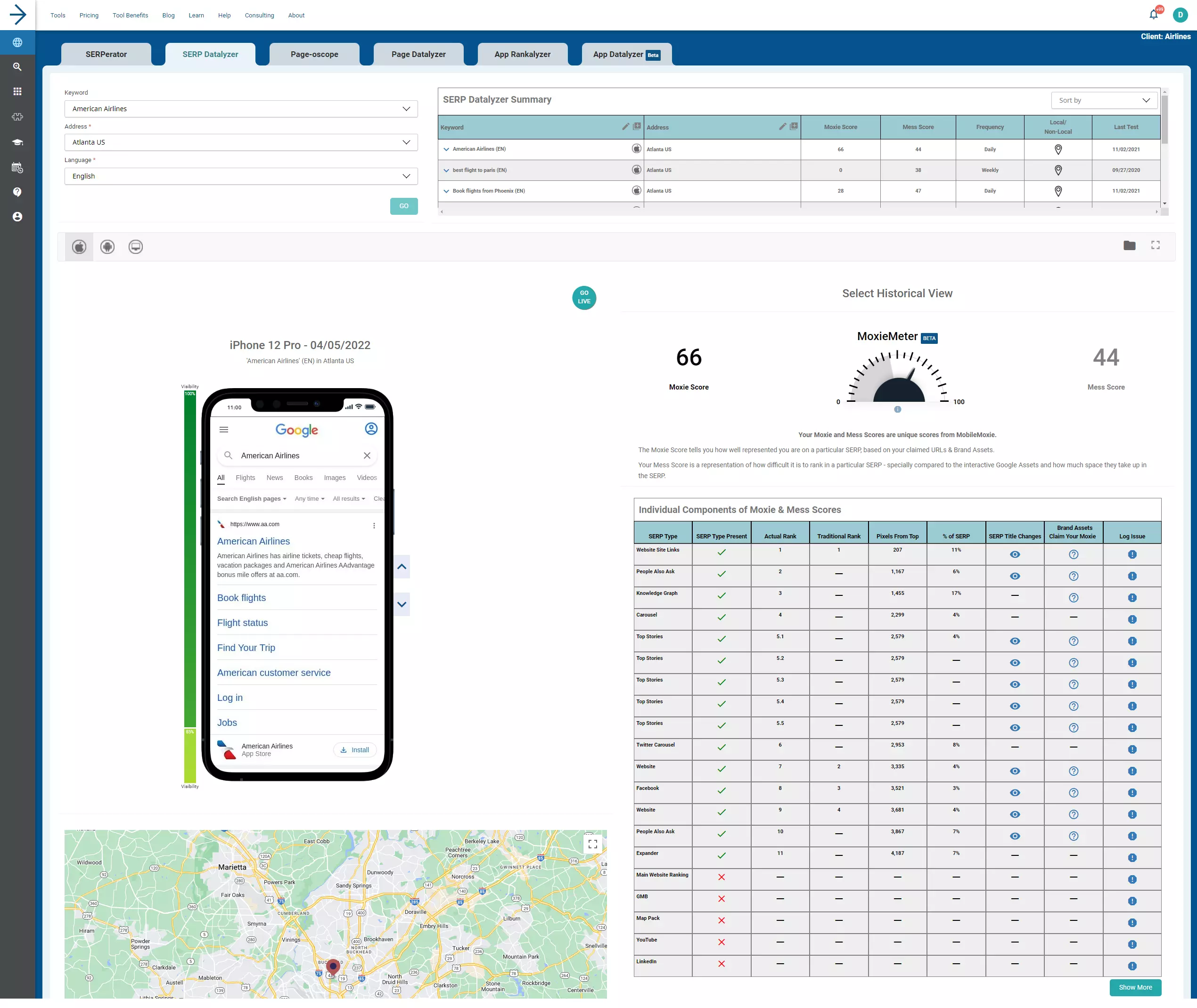Open the globe section in sidebar

click(x=18, y=42)
